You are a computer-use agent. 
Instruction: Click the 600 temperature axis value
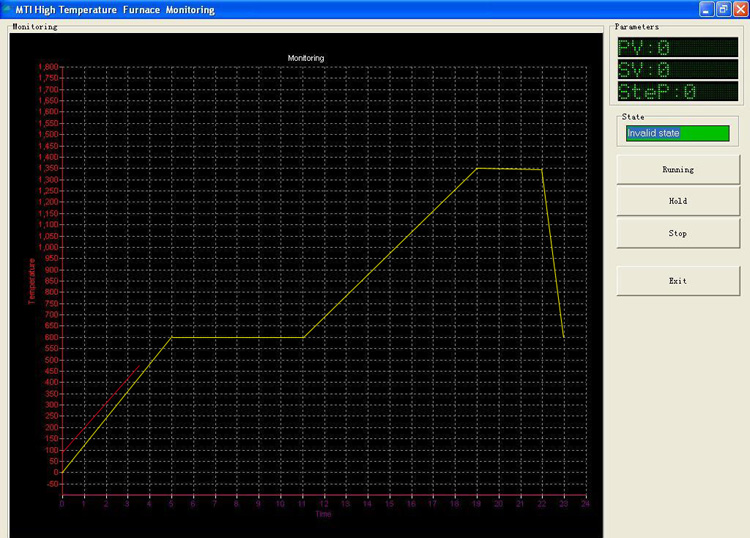(x=52, y=337)
